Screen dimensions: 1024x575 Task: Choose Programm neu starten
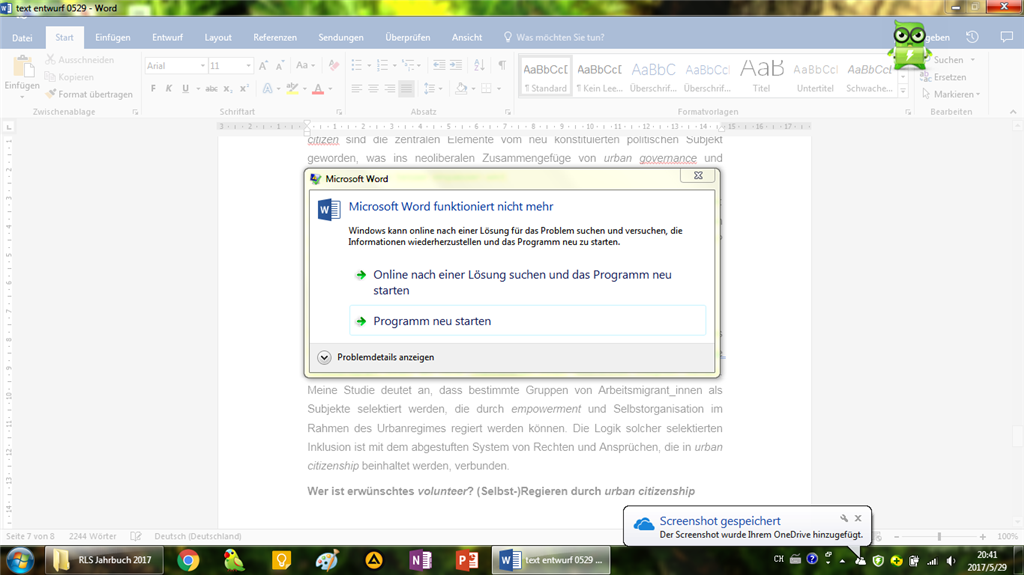pos(528,321)
